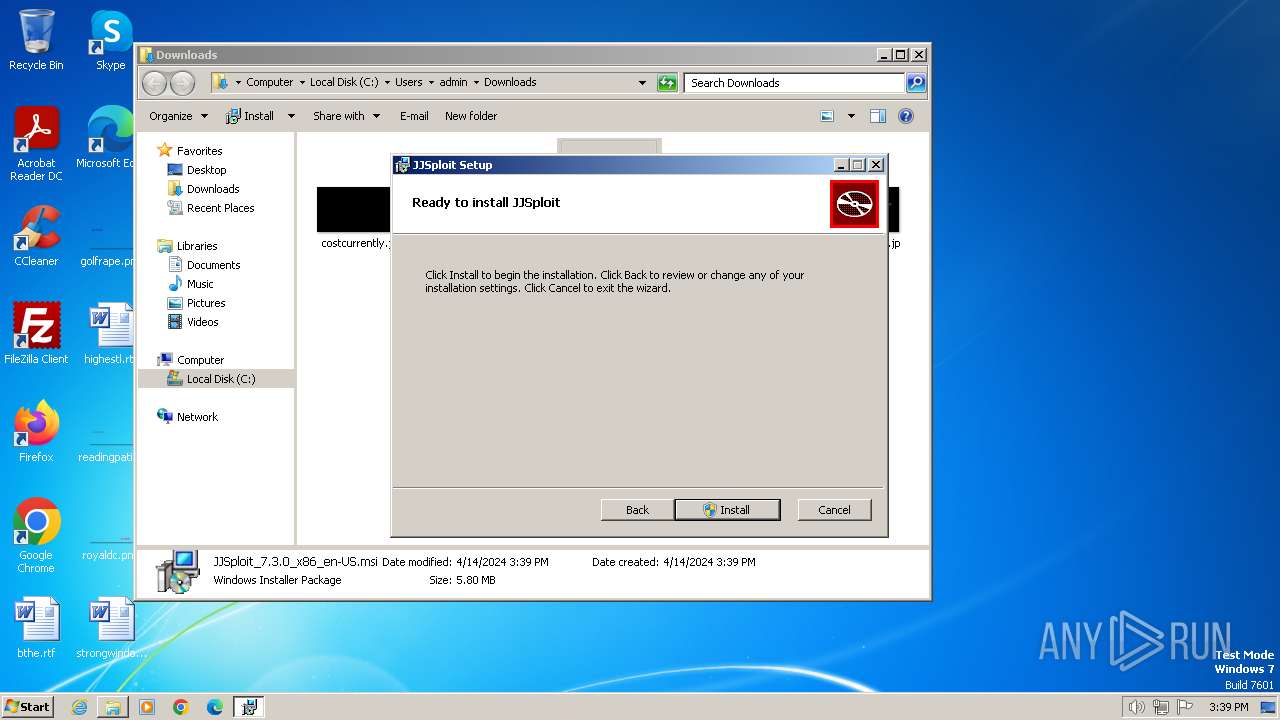Select Music library

pos(200,284)
